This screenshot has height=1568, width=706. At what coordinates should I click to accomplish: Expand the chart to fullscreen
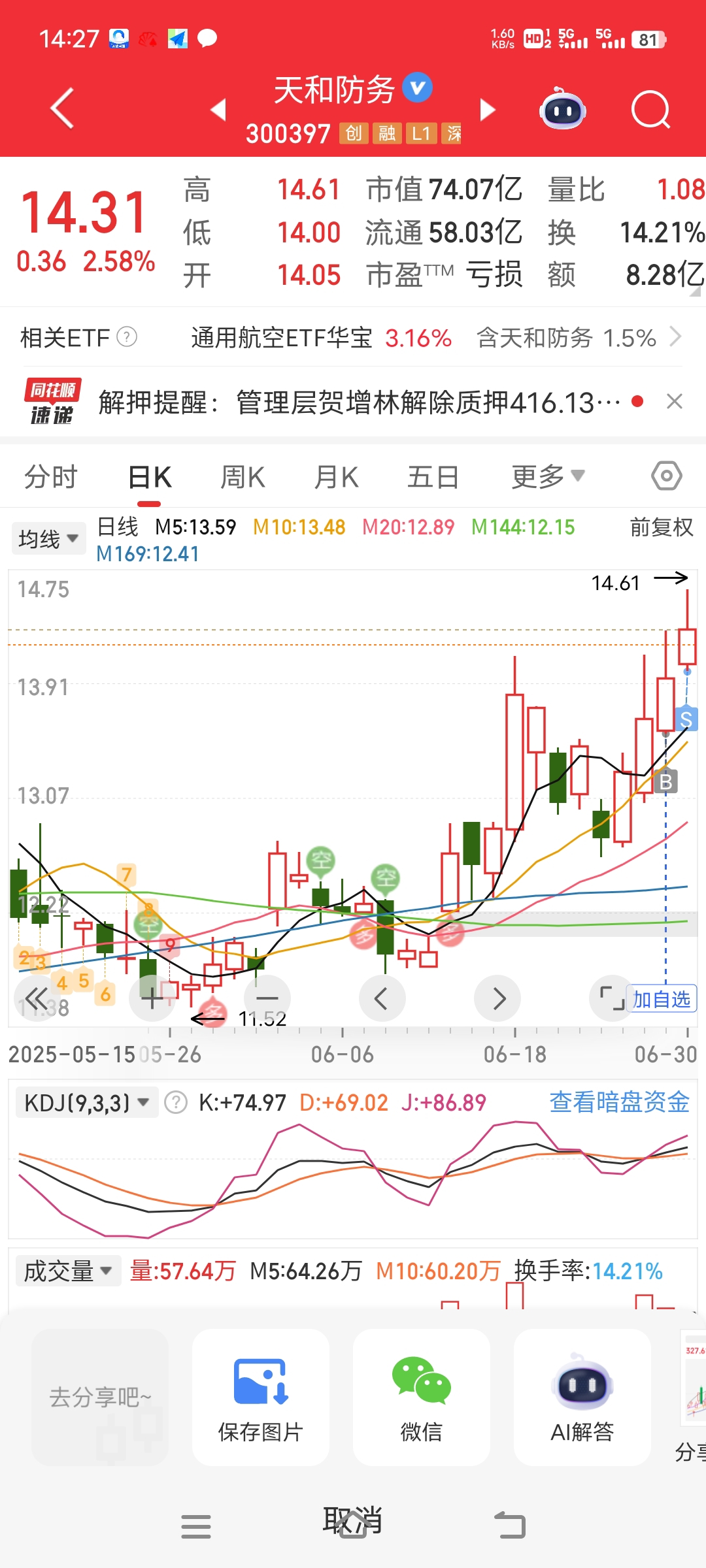click(611, 998)
